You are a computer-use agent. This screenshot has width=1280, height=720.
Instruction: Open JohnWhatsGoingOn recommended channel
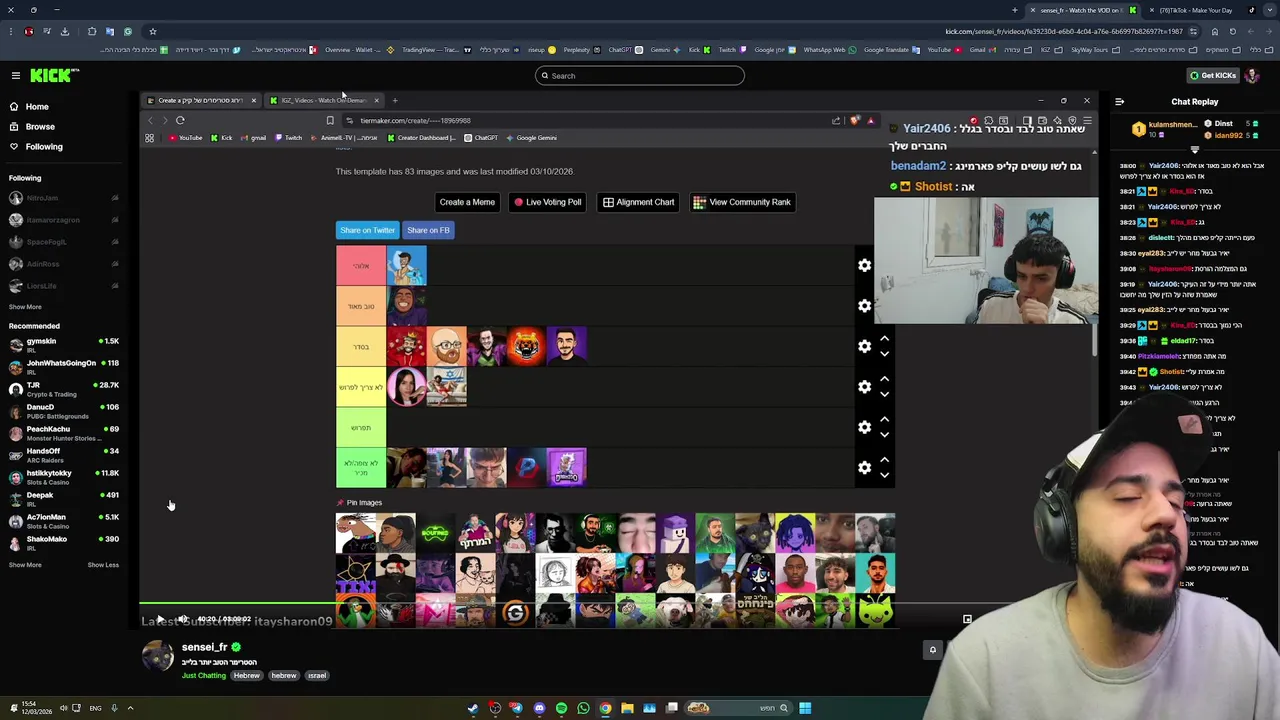pyautogui.click(x=64, y=367)
